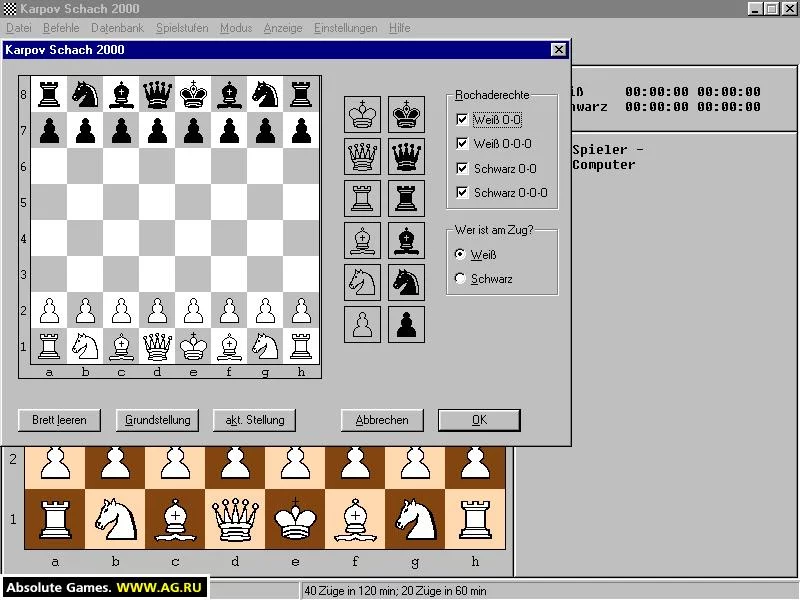Click time control text in status bar
The image size is (800, 600).
pyautogui.click(x=395, y=591)
